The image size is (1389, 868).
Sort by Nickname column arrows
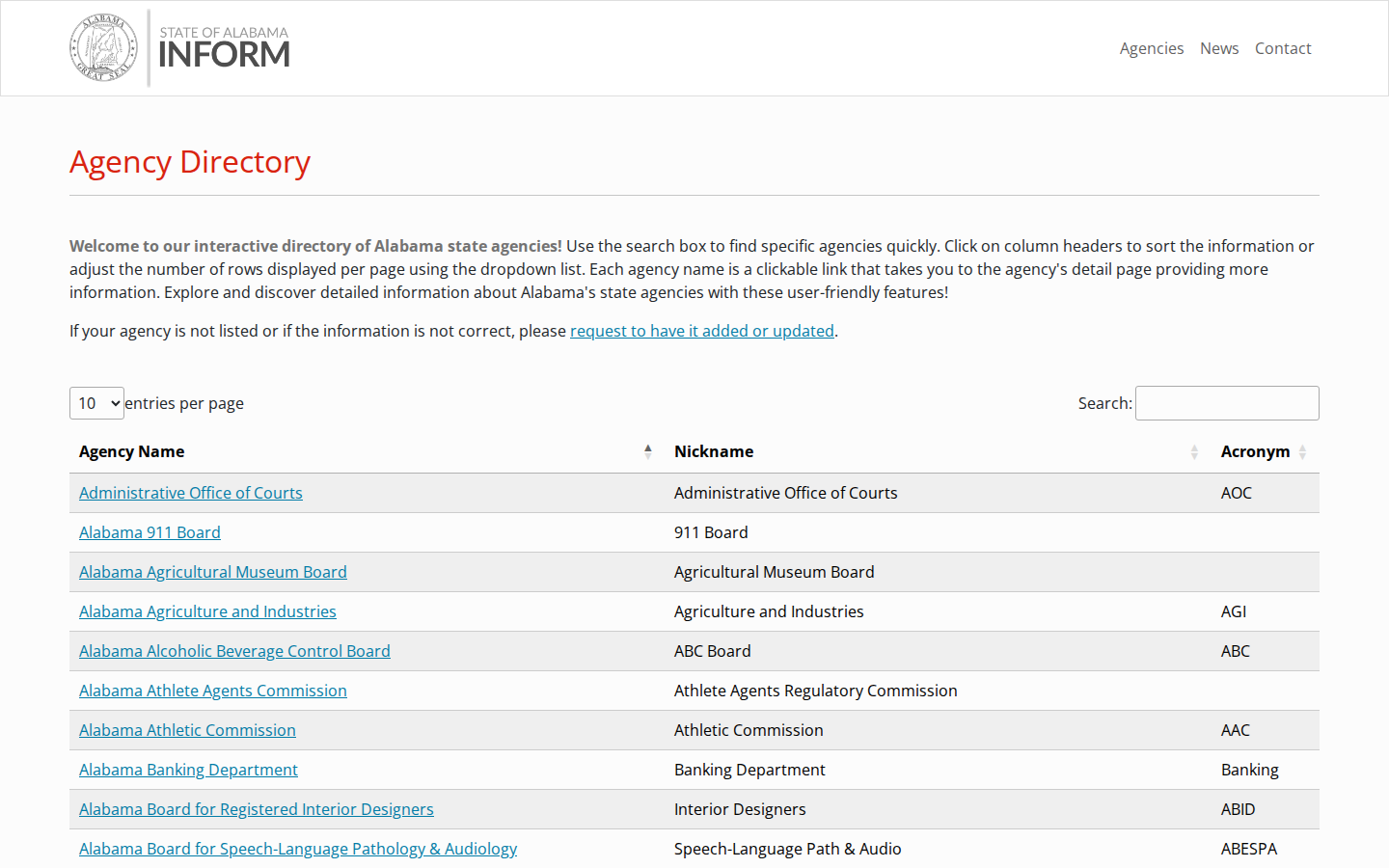coord(1194,451)
